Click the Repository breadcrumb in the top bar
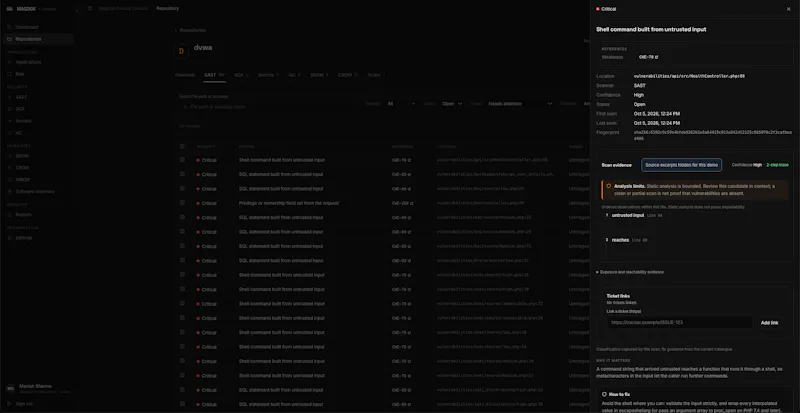 [x=167, y=8]
